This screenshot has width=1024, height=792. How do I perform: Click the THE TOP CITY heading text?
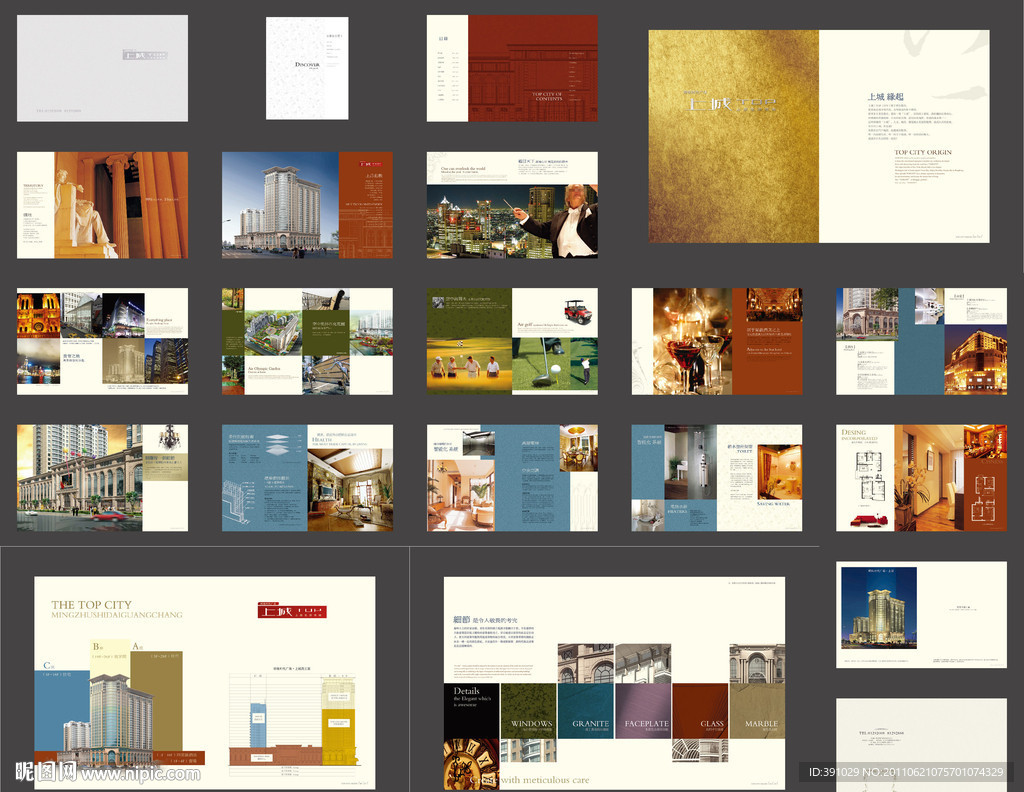(91, 605)
